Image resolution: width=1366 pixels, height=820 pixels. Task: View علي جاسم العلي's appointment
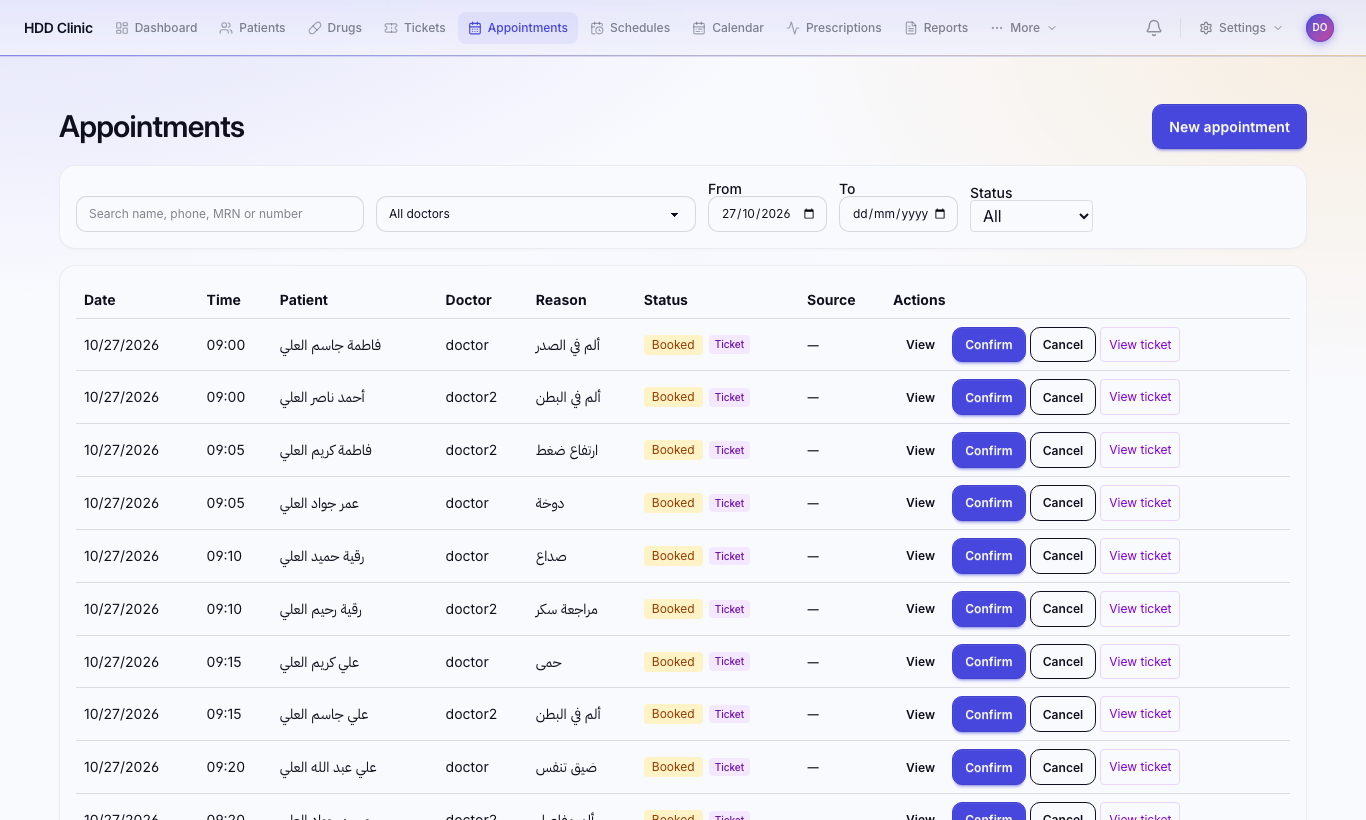(920, 715)
